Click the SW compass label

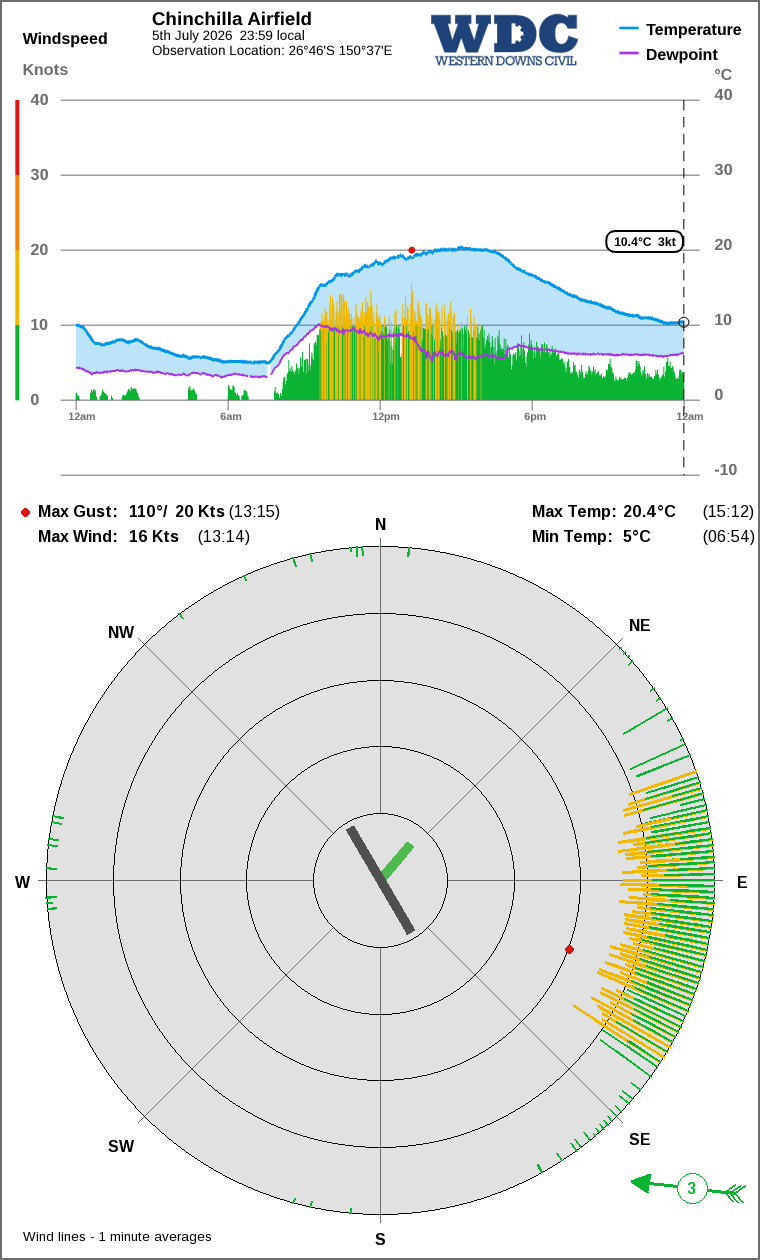[x=121, y=1146]
